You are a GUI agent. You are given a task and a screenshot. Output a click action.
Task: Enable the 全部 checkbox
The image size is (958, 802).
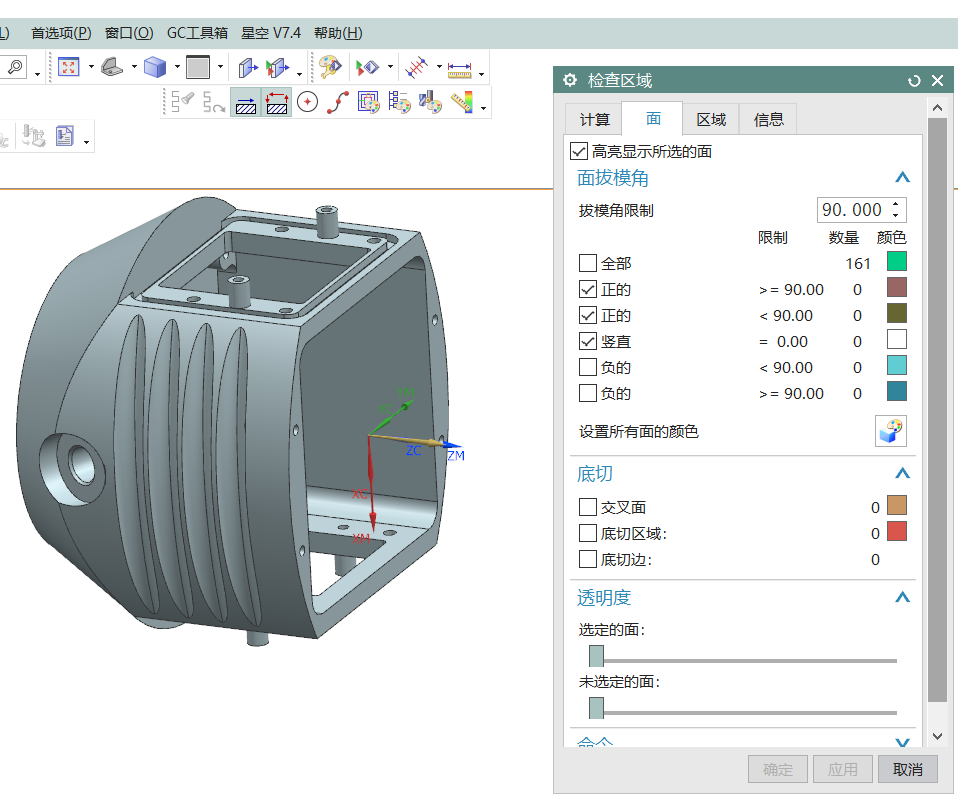(x=588, y=264)
